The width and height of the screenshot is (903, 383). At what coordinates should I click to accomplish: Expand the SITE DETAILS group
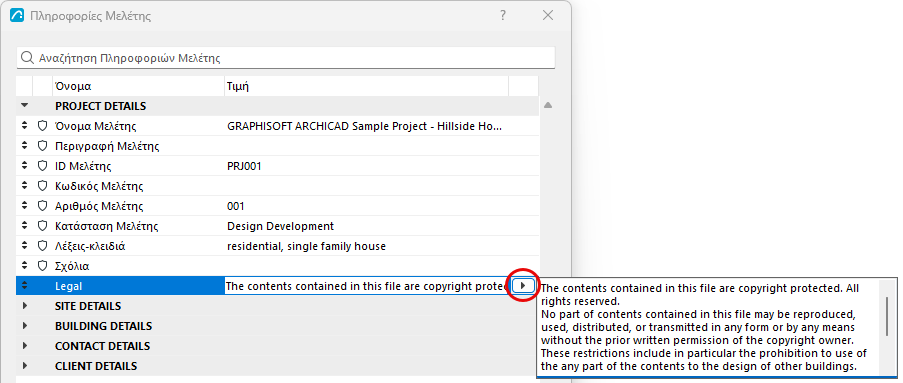pyautogui.click(x=24, y=306)
